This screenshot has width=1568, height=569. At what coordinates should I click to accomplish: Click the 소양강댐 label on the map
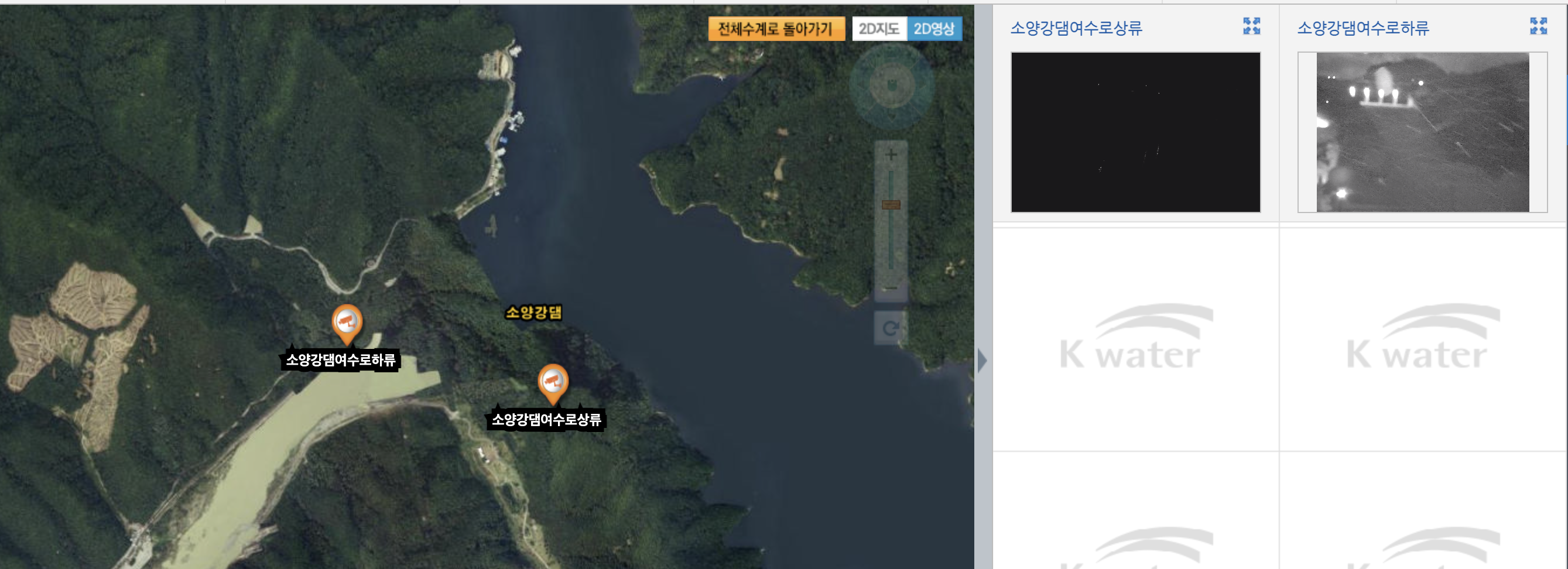click(x=534, y=313)
